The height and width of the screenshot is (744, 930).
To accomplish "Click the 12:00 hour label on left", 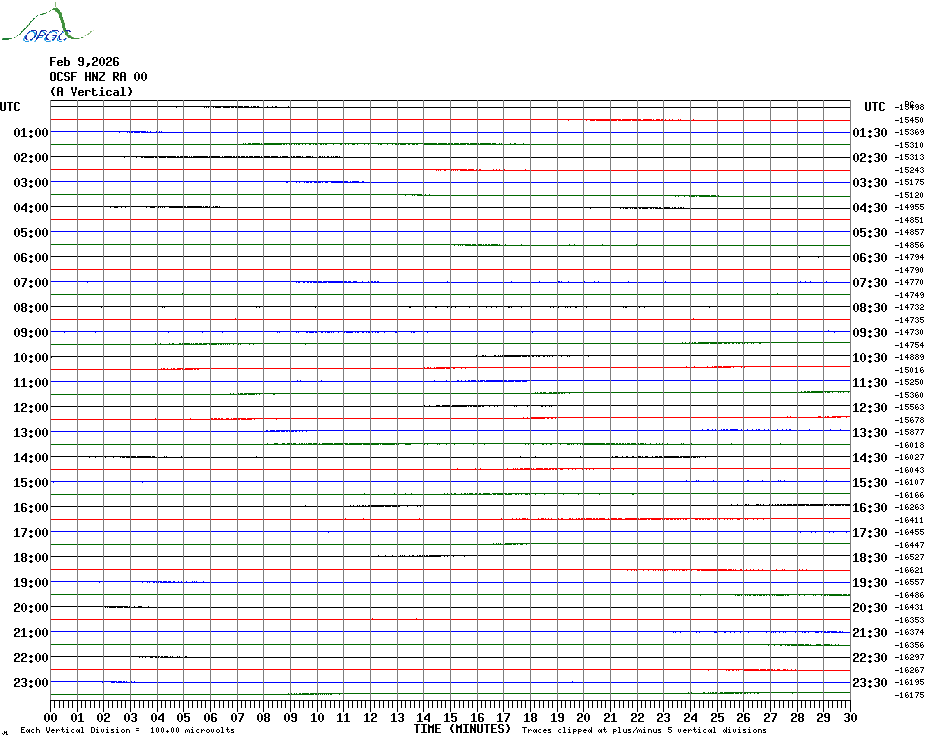I will [31, 408].
